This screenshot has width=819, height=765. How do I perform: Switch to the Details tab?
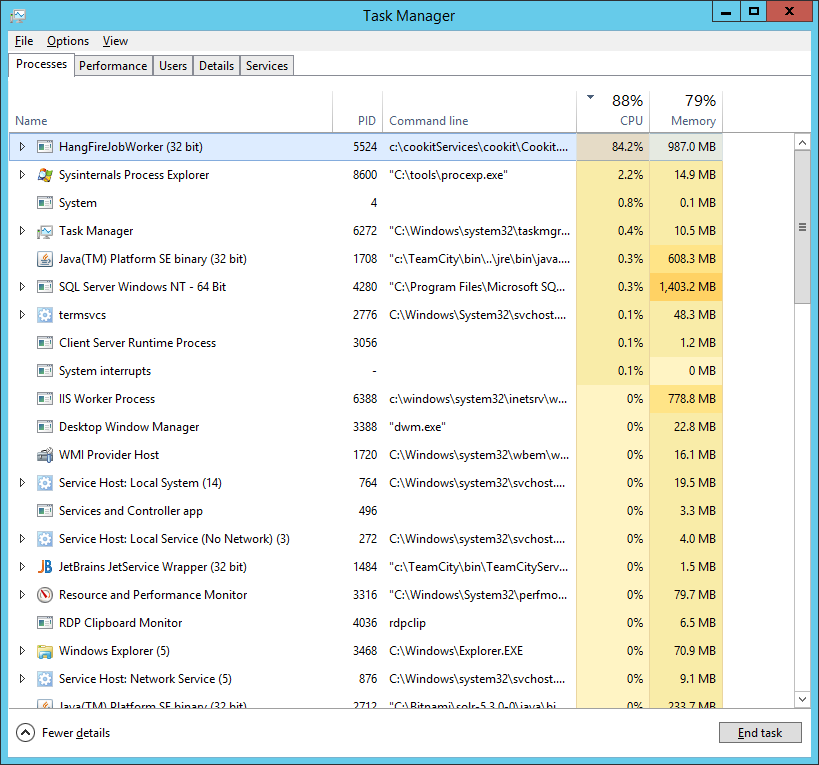(x=216, y=66)
